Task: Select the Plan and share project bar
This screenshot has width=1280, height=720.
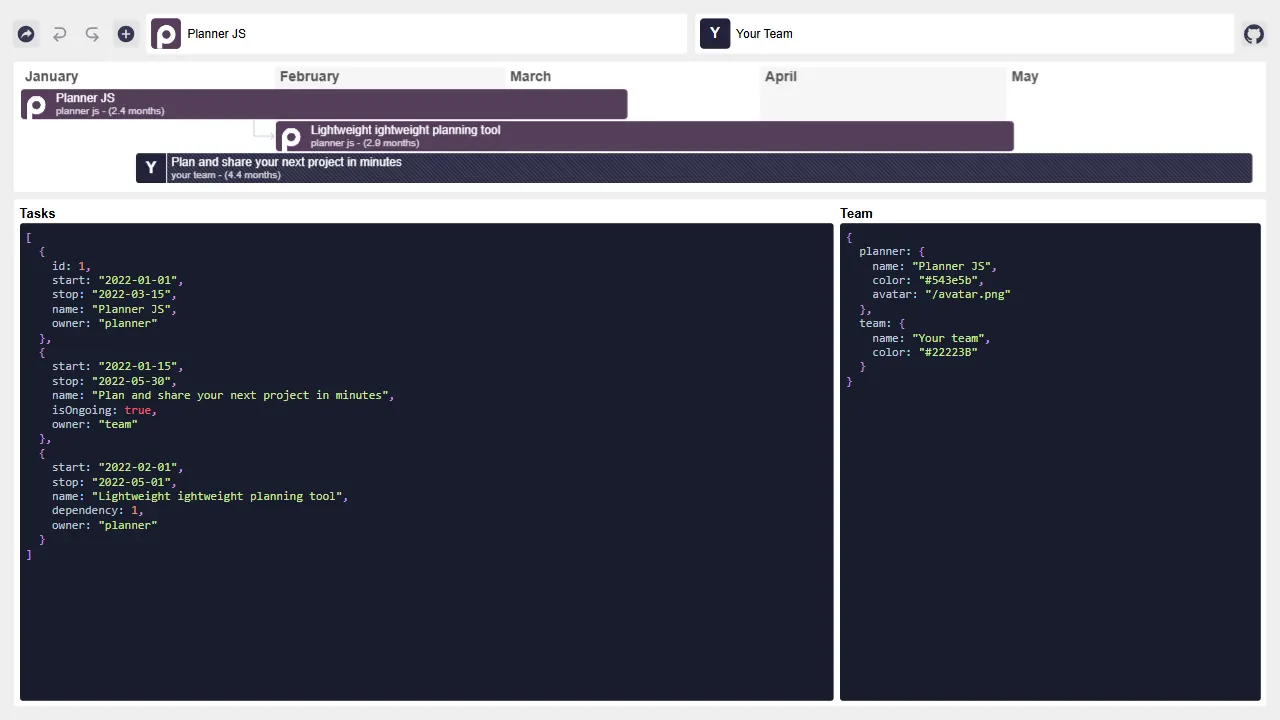Action: pos(694,168)
